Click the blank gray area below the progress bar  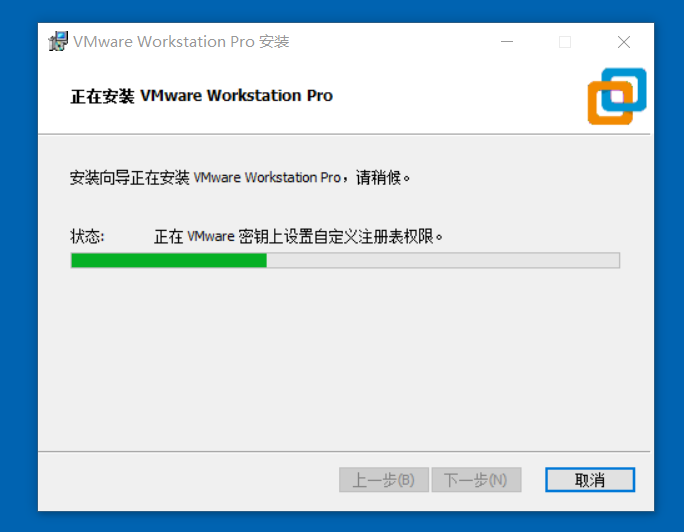[x=345, y=358]
